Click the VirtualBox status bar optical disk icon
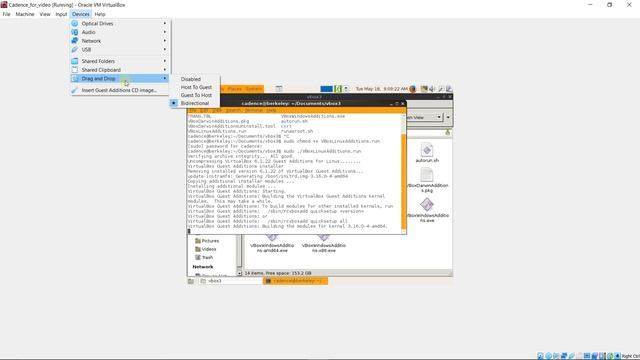The image size is (640, 360). tap(548, 356)
